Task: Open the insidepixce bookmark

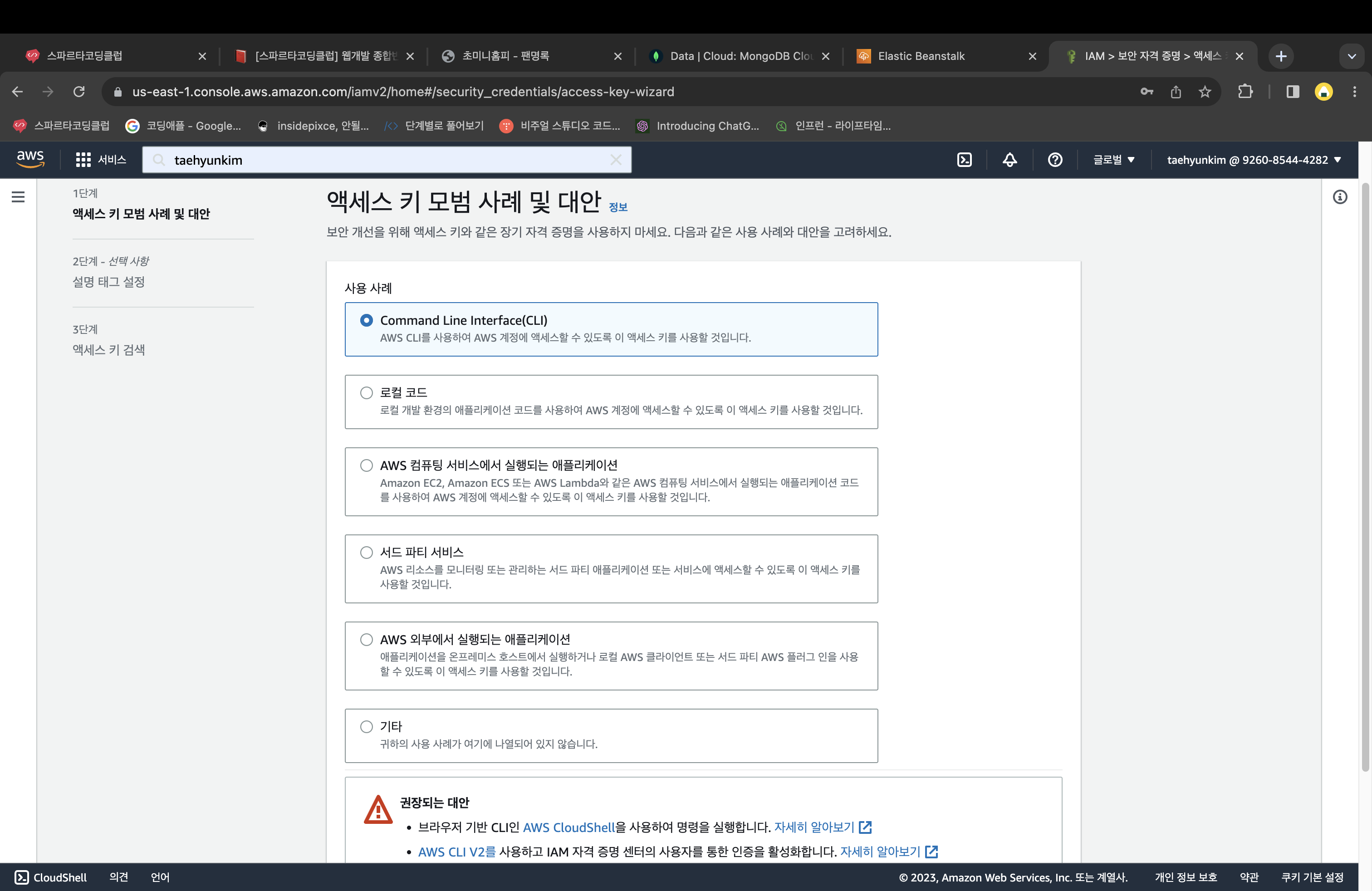Action: point(313,126)
